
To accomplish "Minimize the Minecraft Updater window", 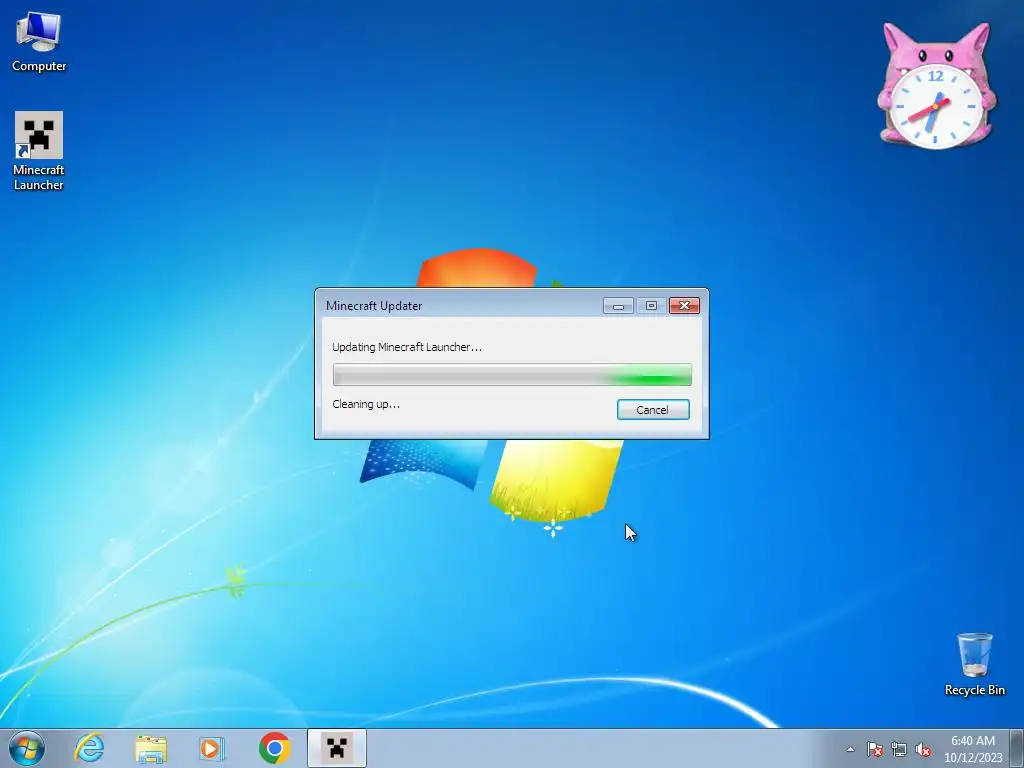I will click(618, 306).
